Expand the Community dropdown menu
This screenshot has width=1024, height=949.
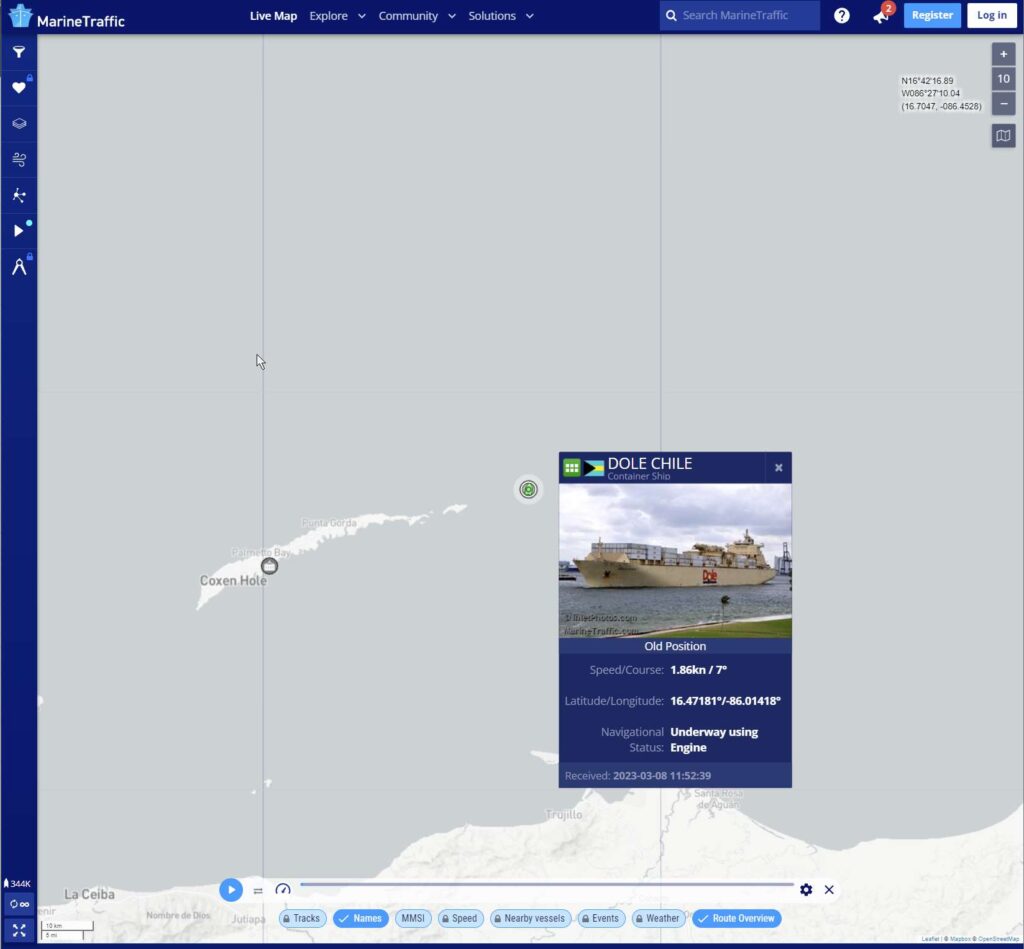coord(417,16)
